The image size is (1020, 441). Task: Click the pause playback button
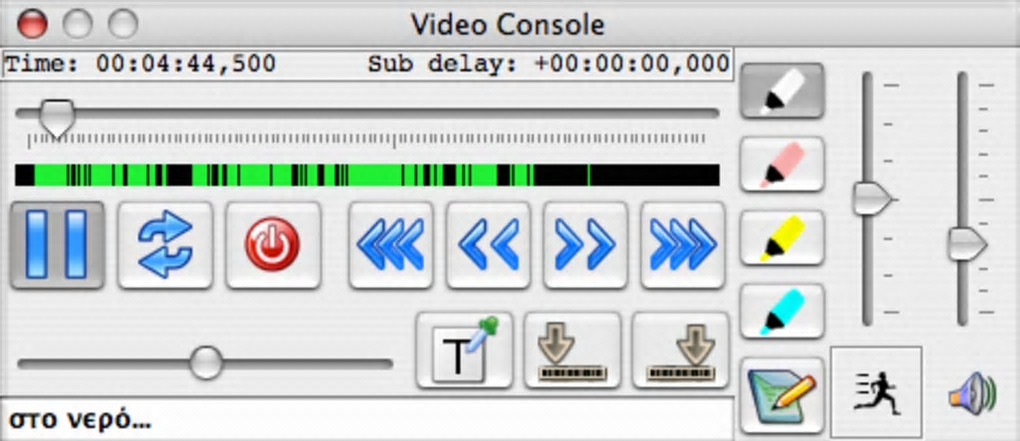[57, 245]
